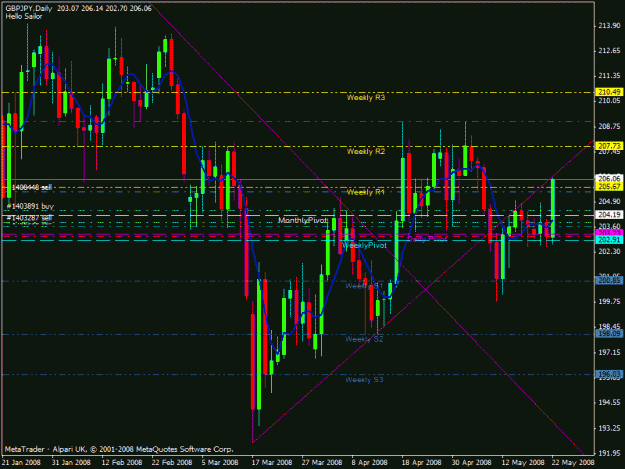This screenshot has height=469, width=625.
Task: Click the 206.06 current price tag
Action: click(609, 179)
